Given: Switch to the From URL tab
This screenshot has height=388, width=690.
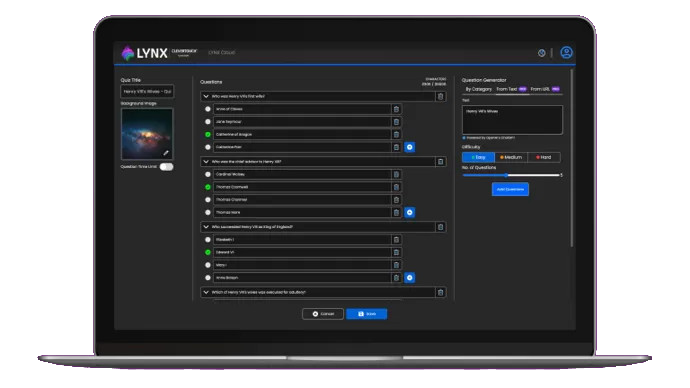Looking at the screenshot, I should [x=545, y=89].
